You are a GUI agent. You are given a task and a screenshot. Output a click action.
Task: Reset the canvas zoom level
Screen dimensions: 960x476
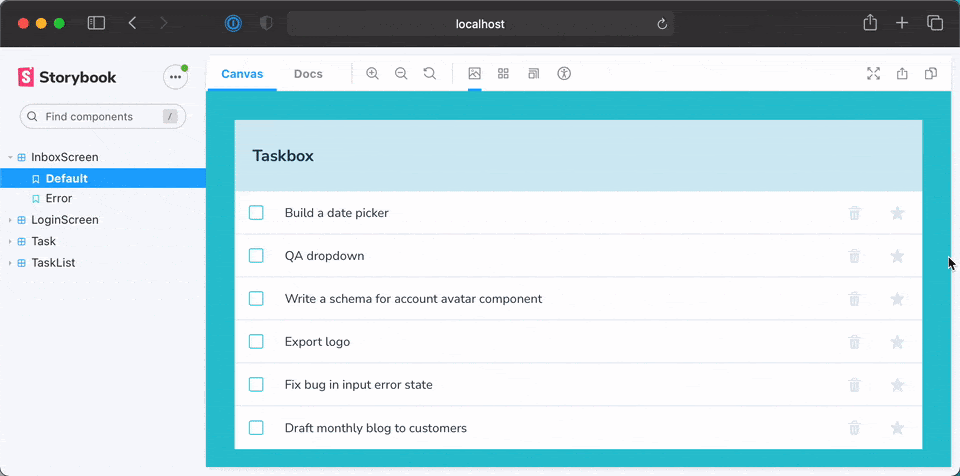point(430,74)
